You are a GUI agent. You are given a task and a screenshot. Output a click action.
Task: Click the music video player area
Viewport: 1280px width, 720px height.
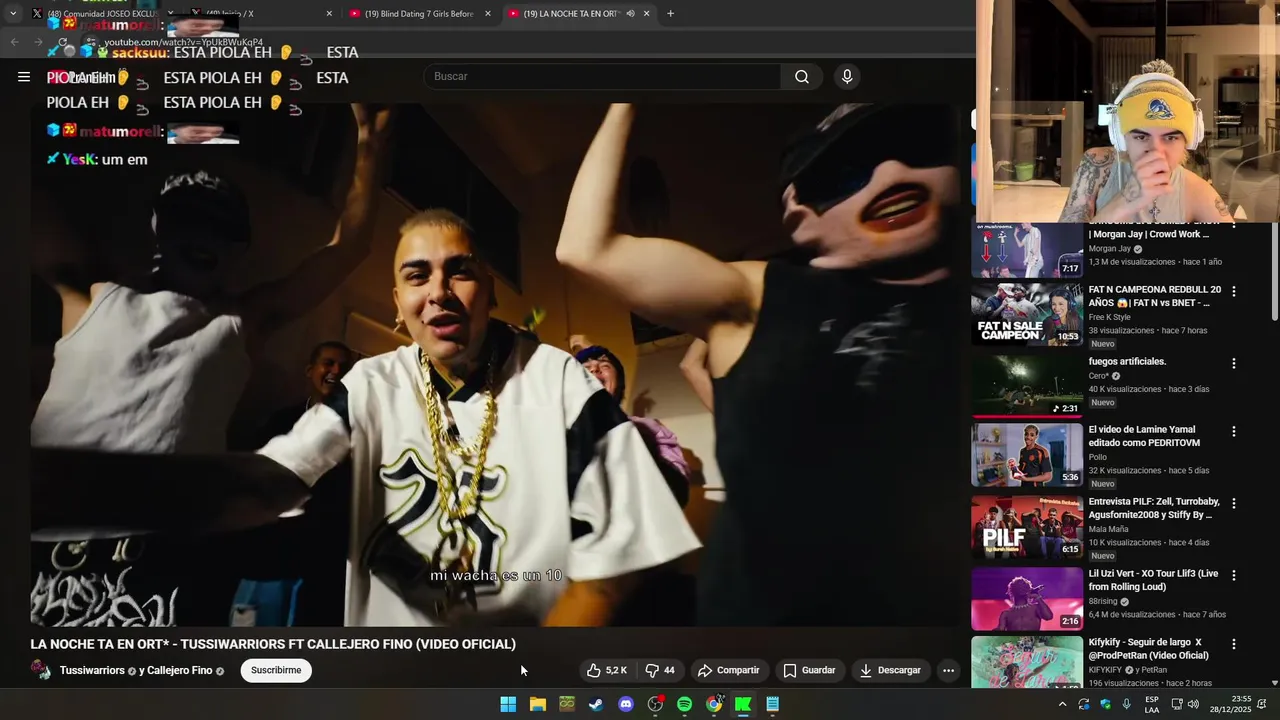[x=496, y=364]
